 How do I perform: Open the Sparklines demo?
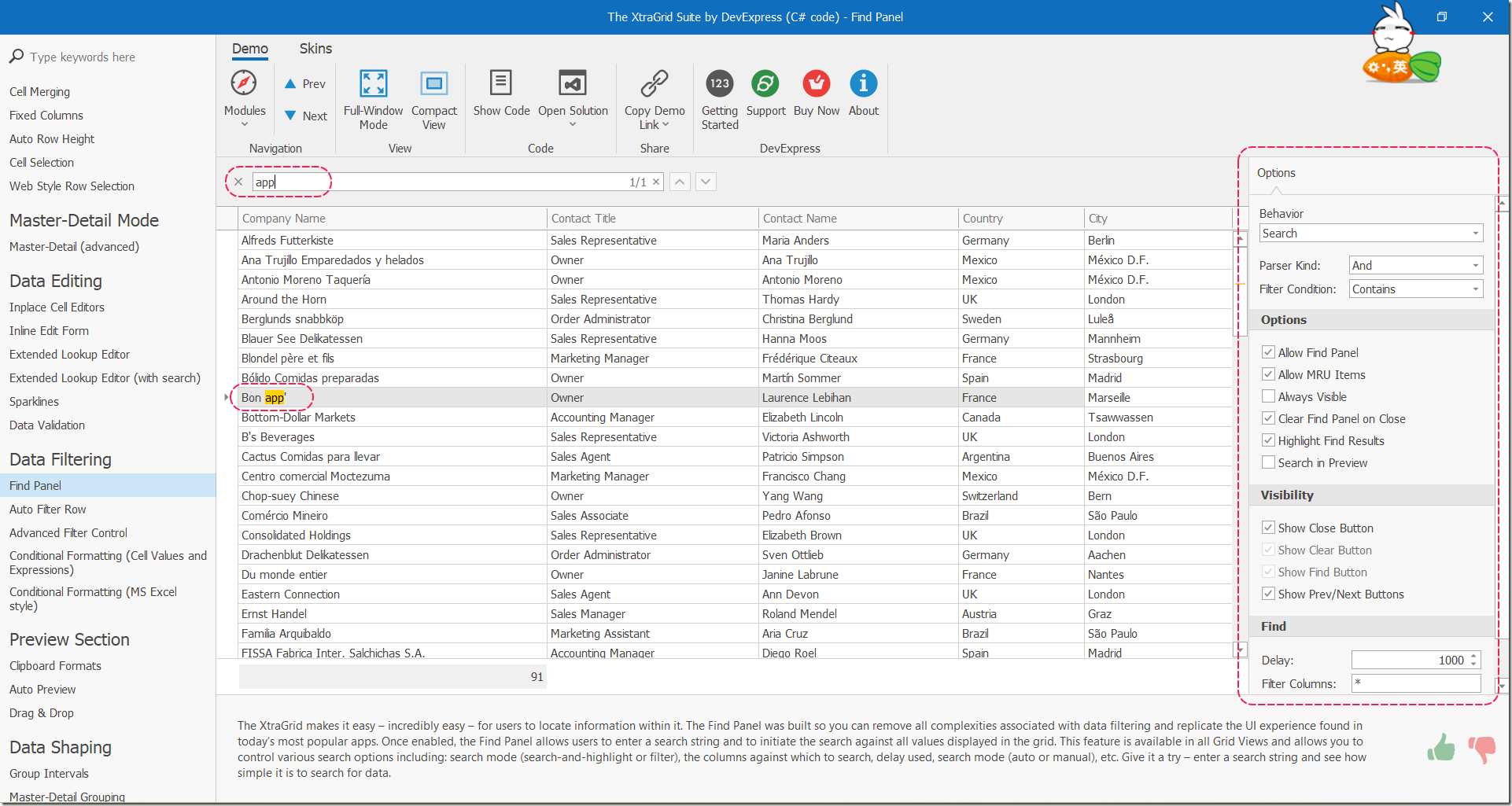[x=34, y=402]
